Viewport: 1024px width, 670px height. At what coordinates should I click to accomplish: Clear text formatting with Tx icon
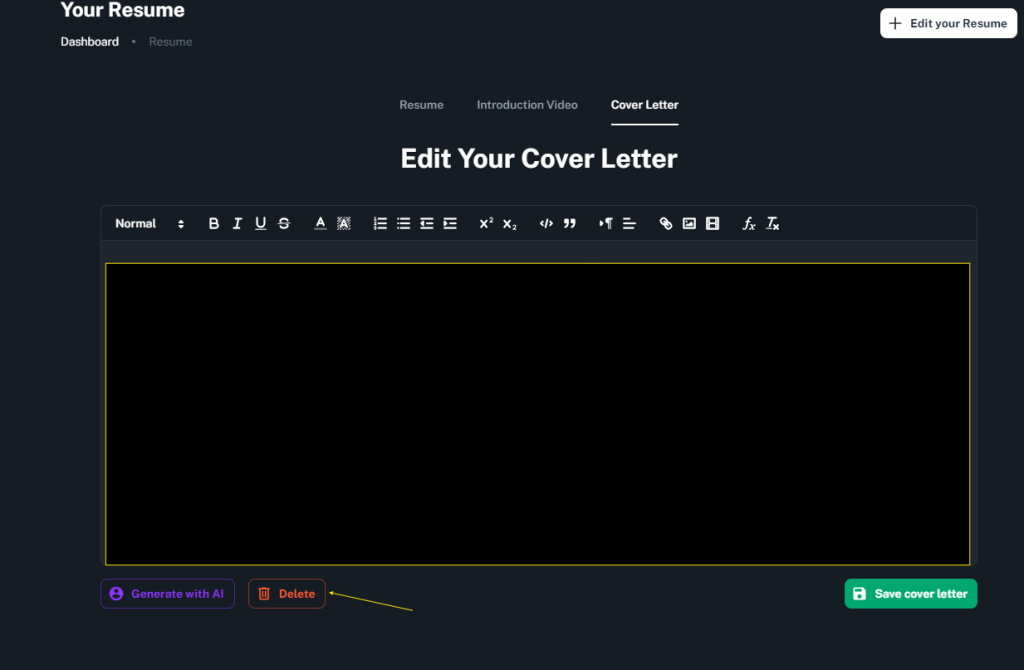(x=772, y=223)
